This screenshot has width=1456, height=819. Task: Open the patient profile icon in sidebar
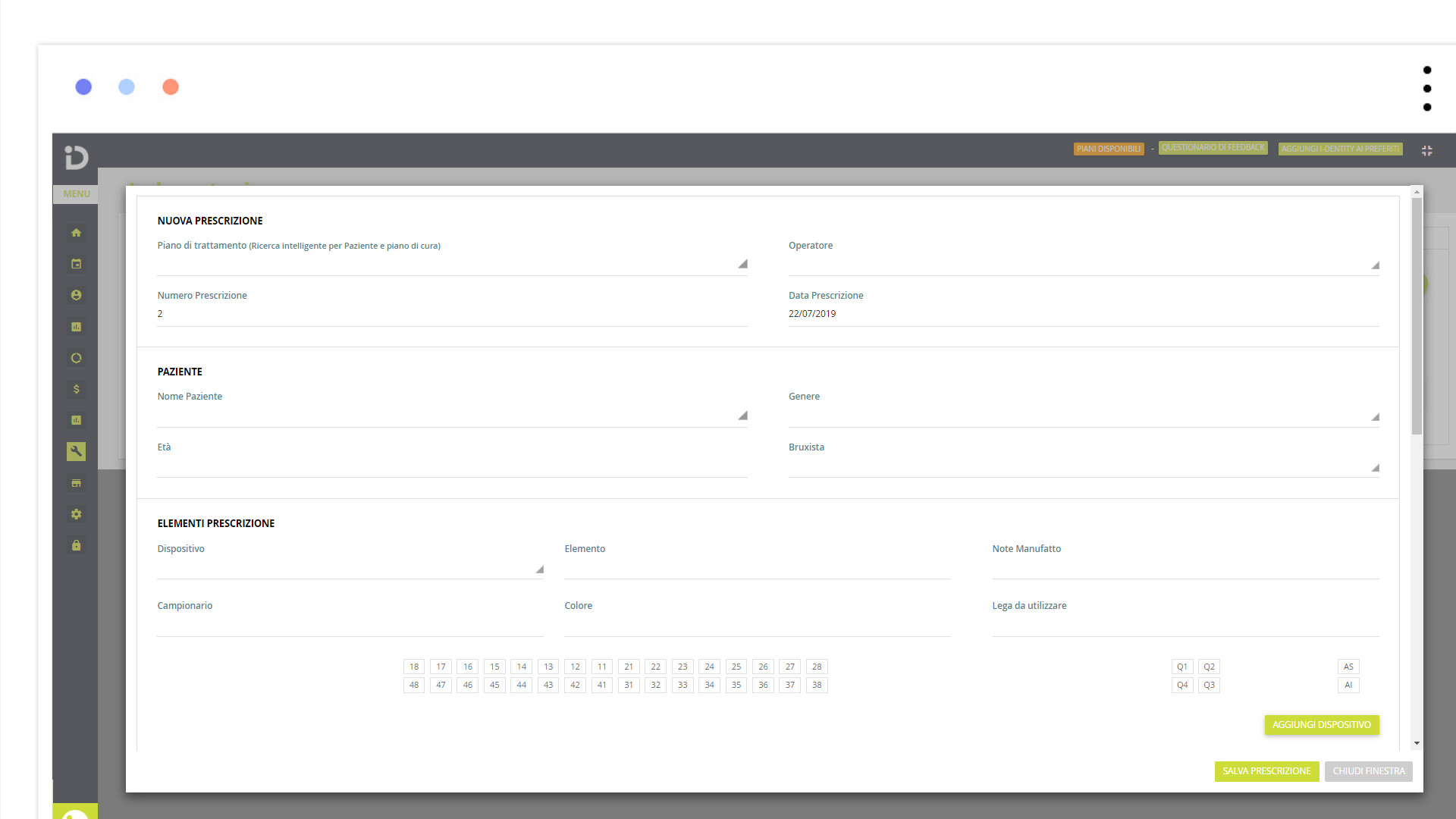click(x=76, y=295)
